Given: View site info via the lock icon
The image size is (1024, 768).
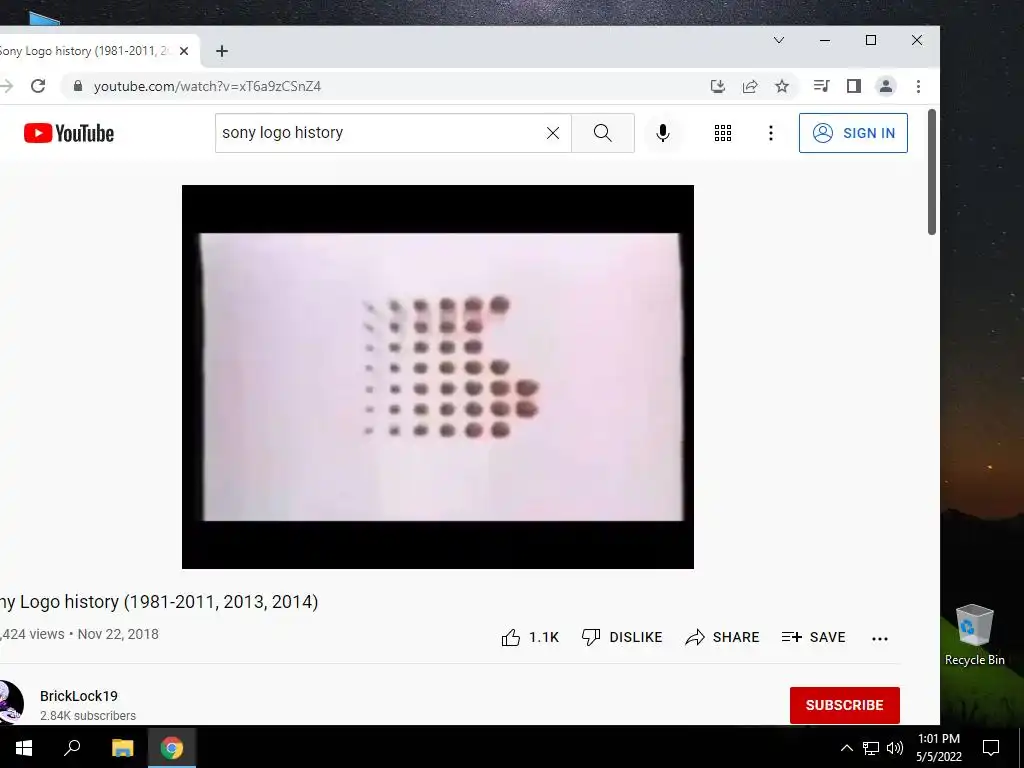Looking at the screenshot, I should (x=78, y=86).
